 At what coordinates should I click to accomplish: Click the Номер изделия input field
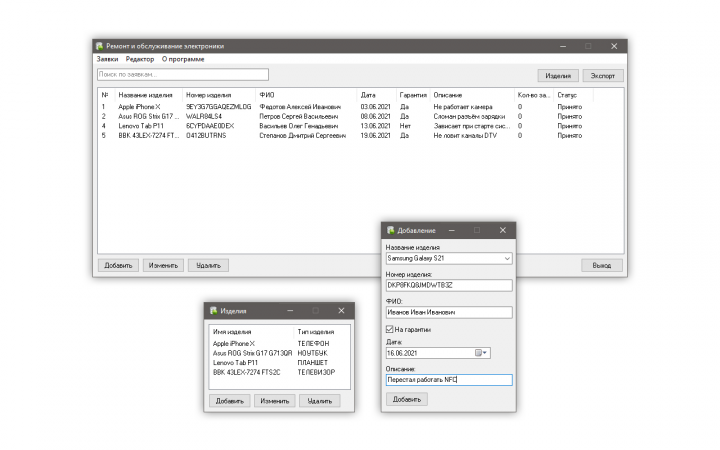449,285
